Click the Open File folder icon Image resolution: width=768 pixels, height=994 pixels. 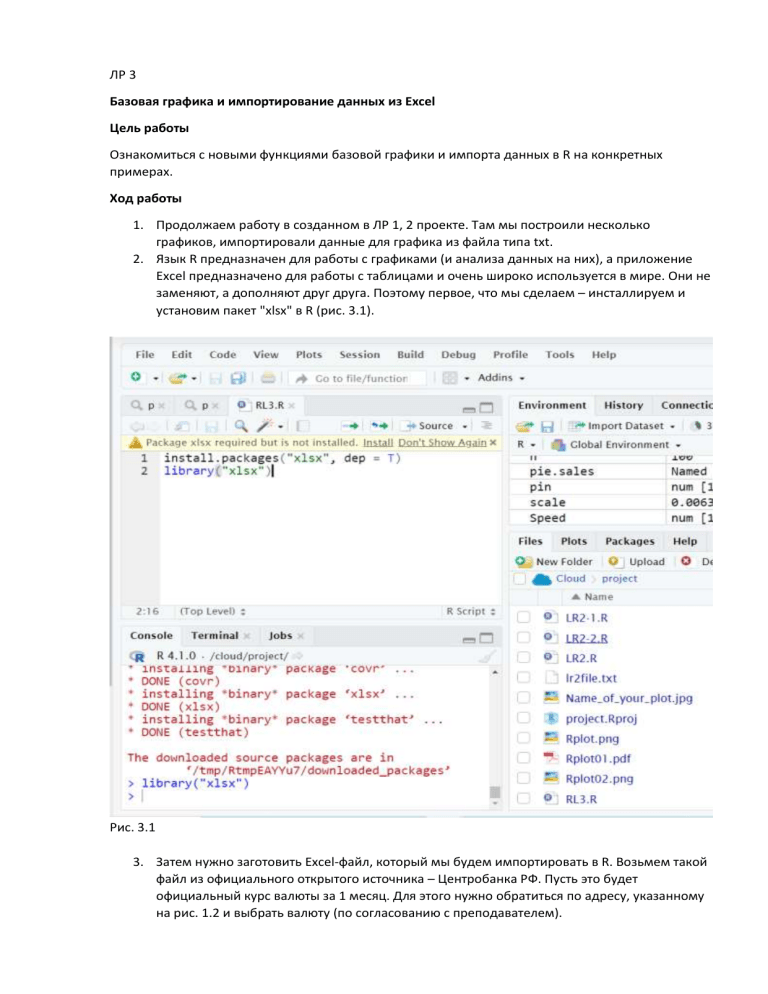click(178, 378)
